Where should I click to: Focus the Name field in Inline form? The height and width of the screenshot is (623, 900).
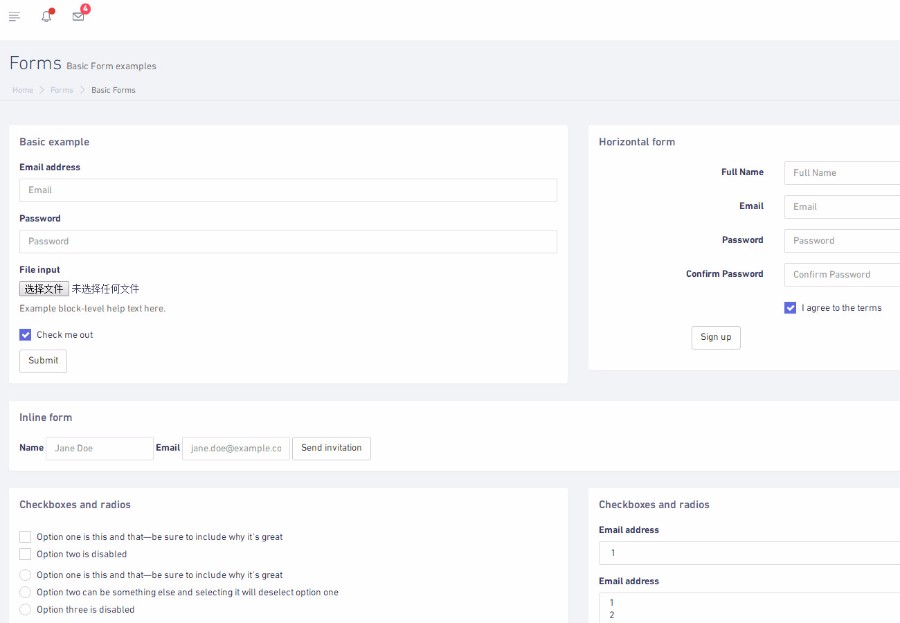[x=100, y=448]
